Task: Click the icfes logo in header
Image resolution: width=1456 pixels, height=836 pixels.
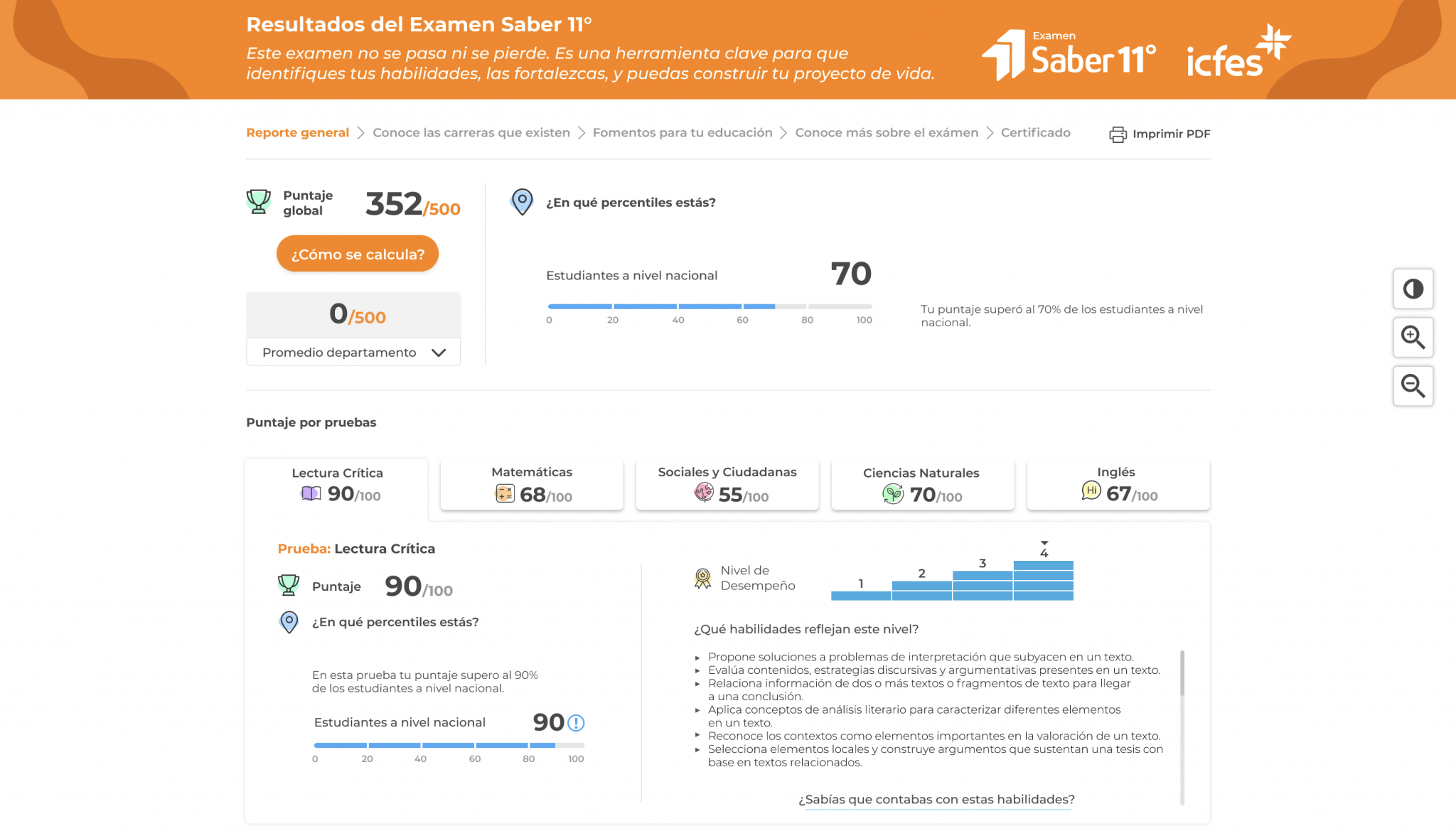Action: point(1238,53)
